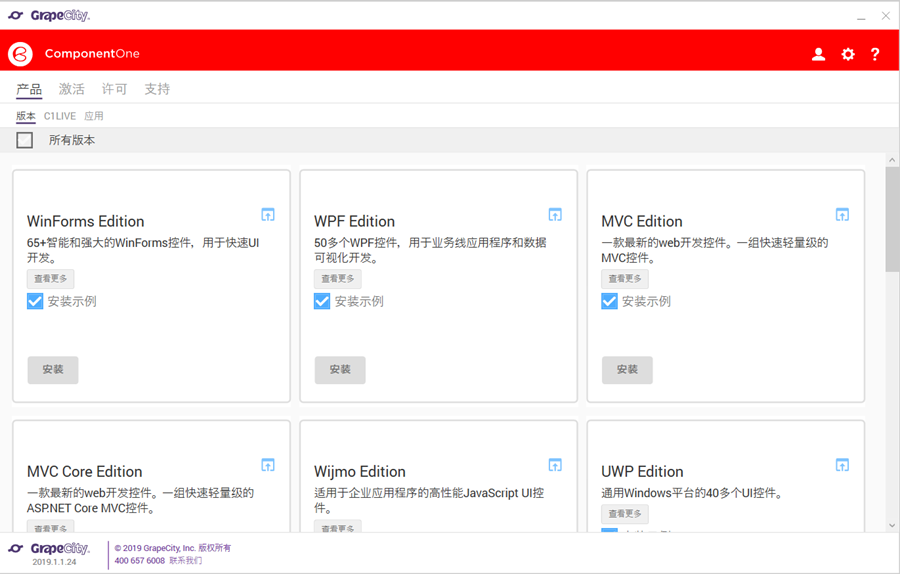Expand 查看更多 under WPF Edition

337,279
